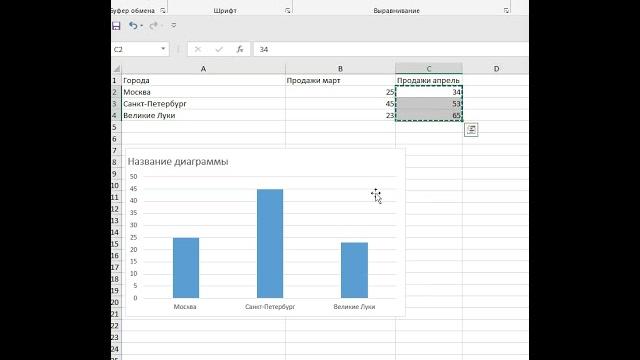Image resolution: width=640 pixels, height=360 pixels.
Task: Select cell with text Города
Action: tap(203, 80)
